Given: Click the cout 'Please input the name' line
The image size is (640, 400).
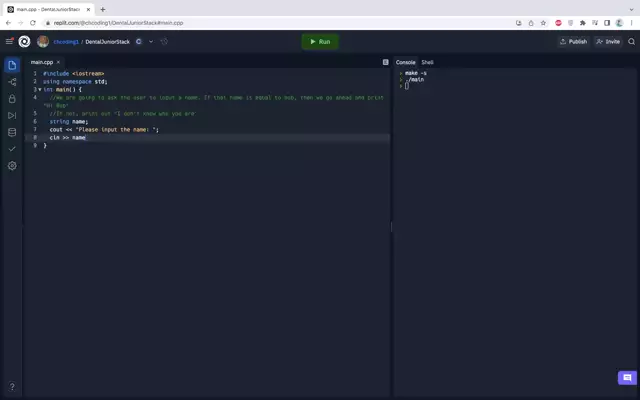Looking at the screenshot, I should [x=104, y=129].
